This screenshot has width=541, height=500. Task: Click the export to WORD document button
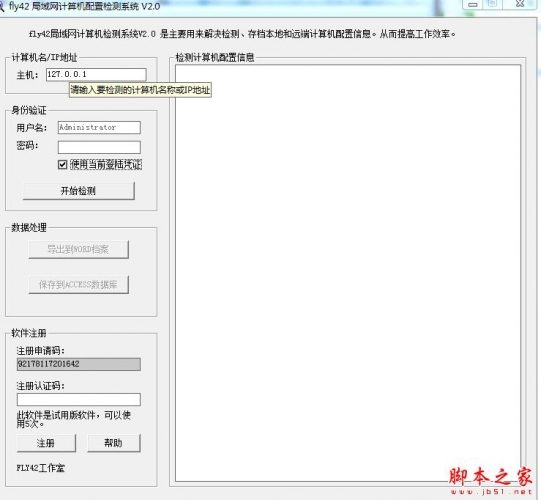[x=78, y=249]
